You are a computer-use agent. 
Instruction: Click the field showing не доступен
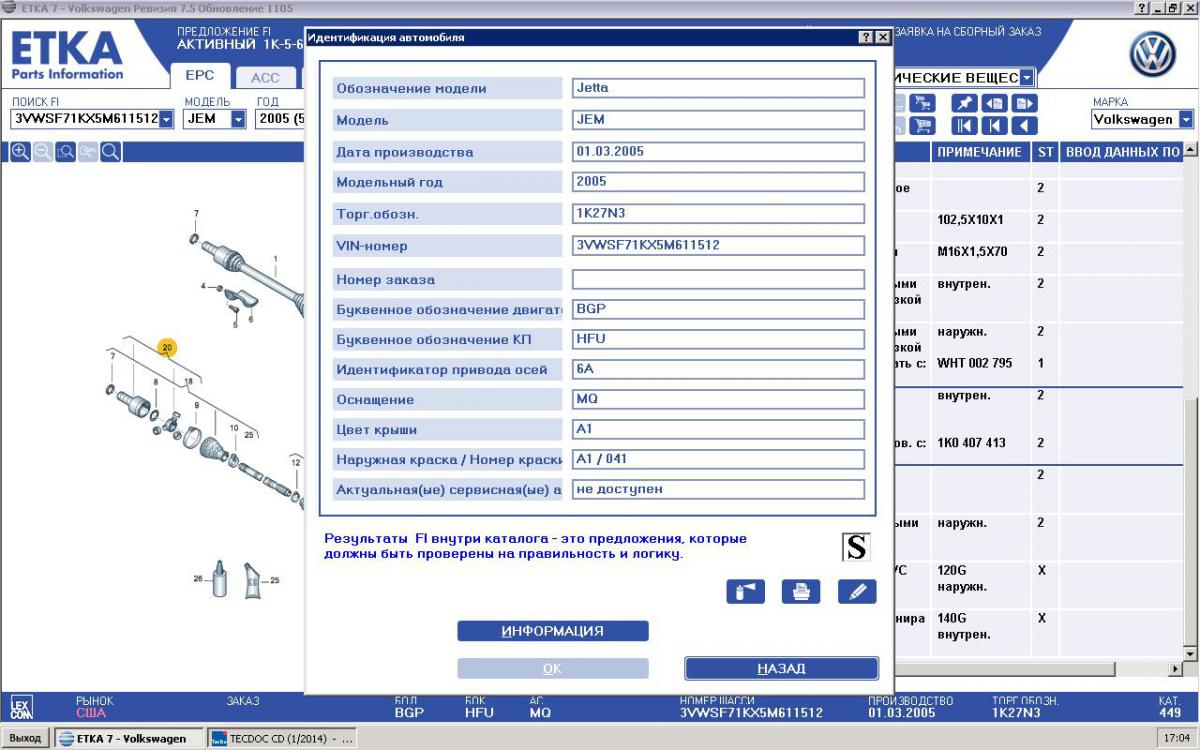pyautogui.click(x=718, y=489)
